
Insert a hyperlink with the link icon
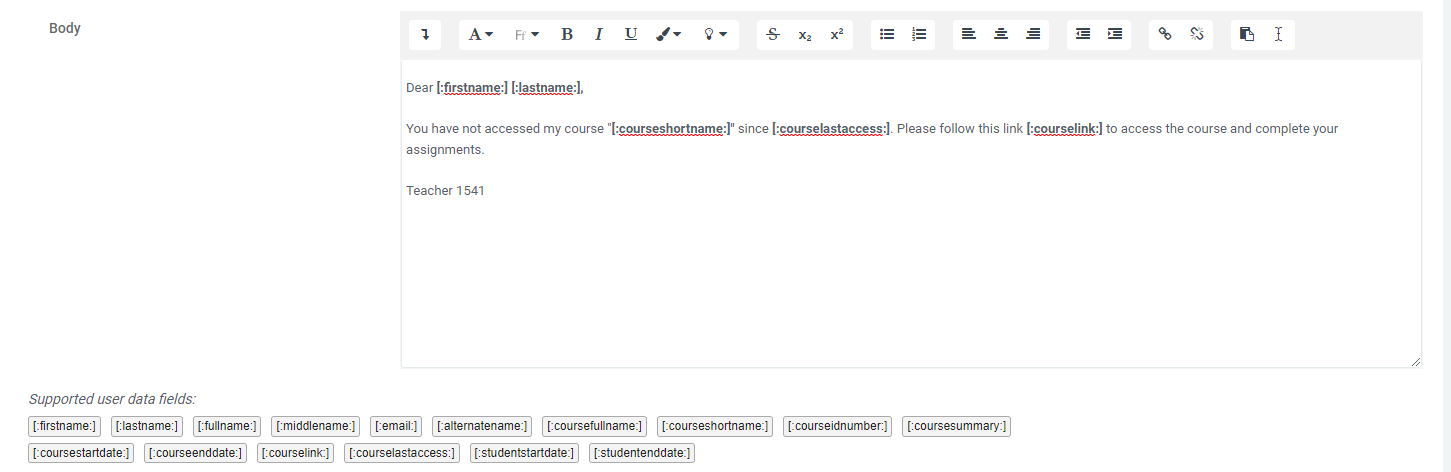(x=1165, y=35)
